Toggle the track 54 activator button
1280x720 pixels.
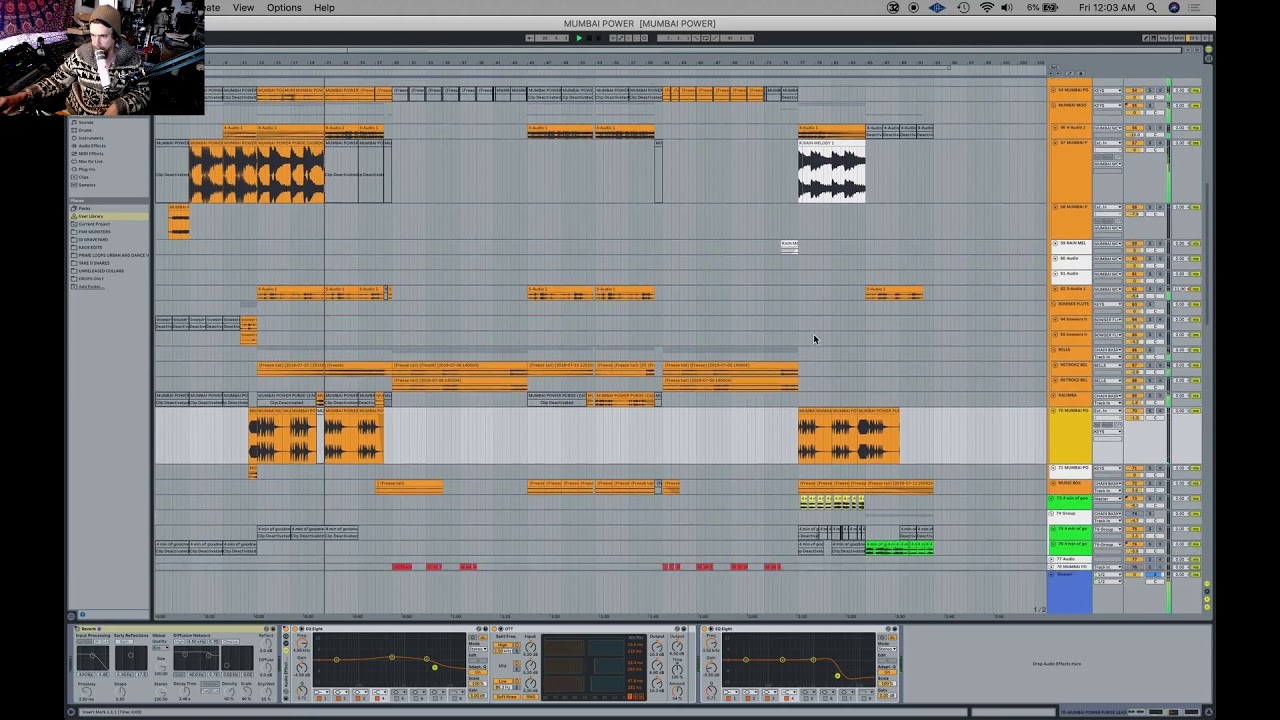1134,91
